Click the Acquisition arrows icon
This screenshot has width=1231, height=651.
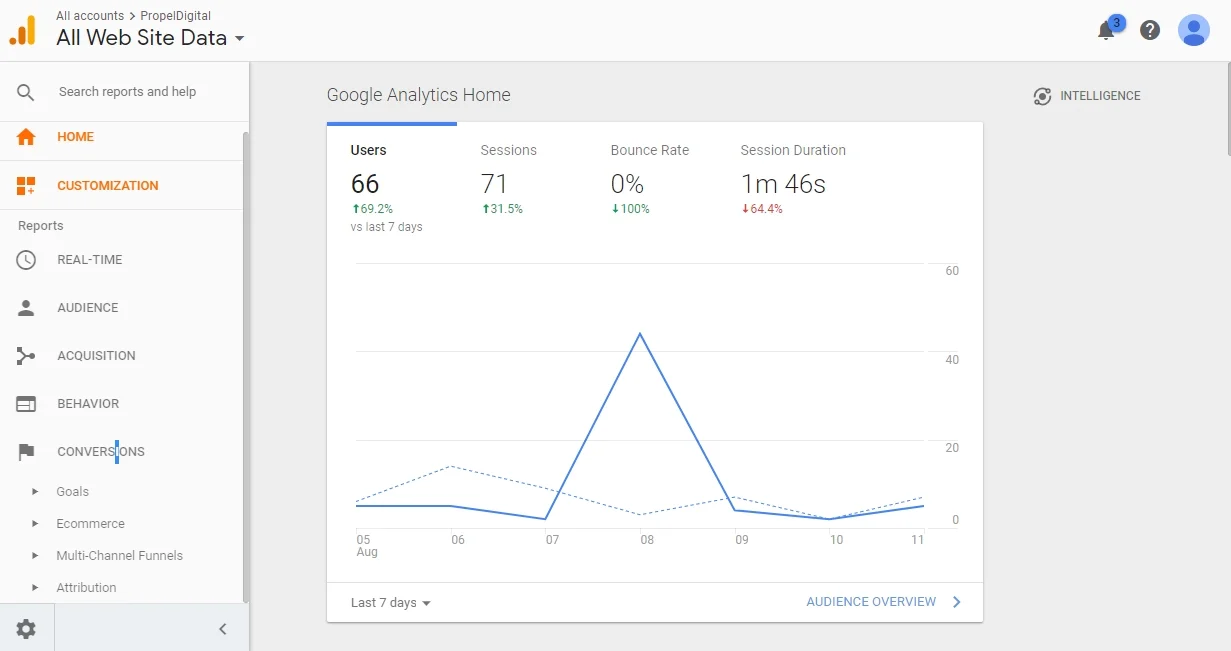pos(26,356)
